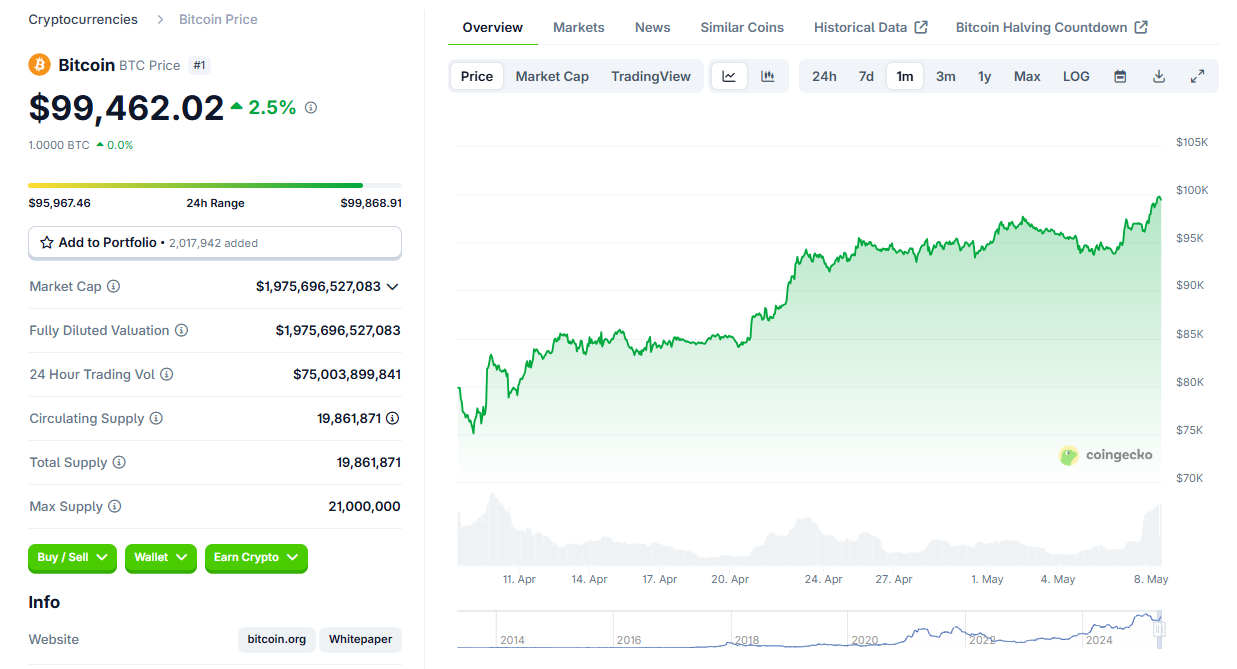Open the Wallet dropdown
The image size is (1237, 669).
tap(161, 558)
